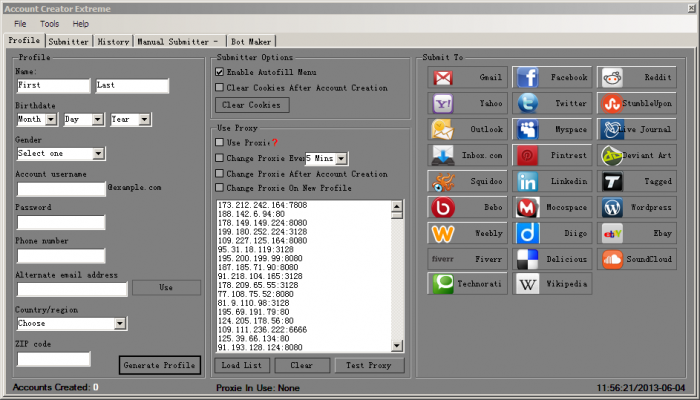Open the File menu
Image resolution: width=700 pixels, height=400 pixels.
[x=20, y=24]
